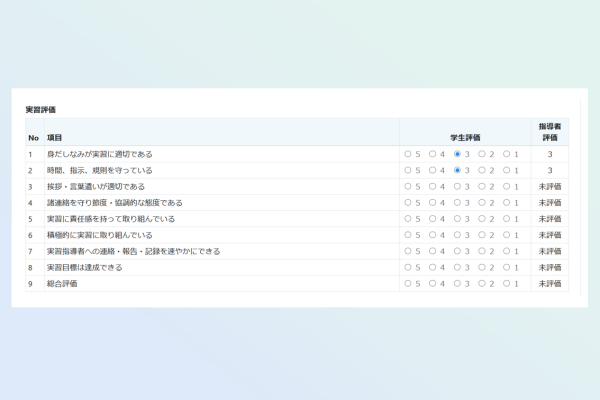This screenshot has height=400, width=600.
Task: Select rating 2 for 積極的に実習に取り組んでいる
Action: click(x=481, y=235)
